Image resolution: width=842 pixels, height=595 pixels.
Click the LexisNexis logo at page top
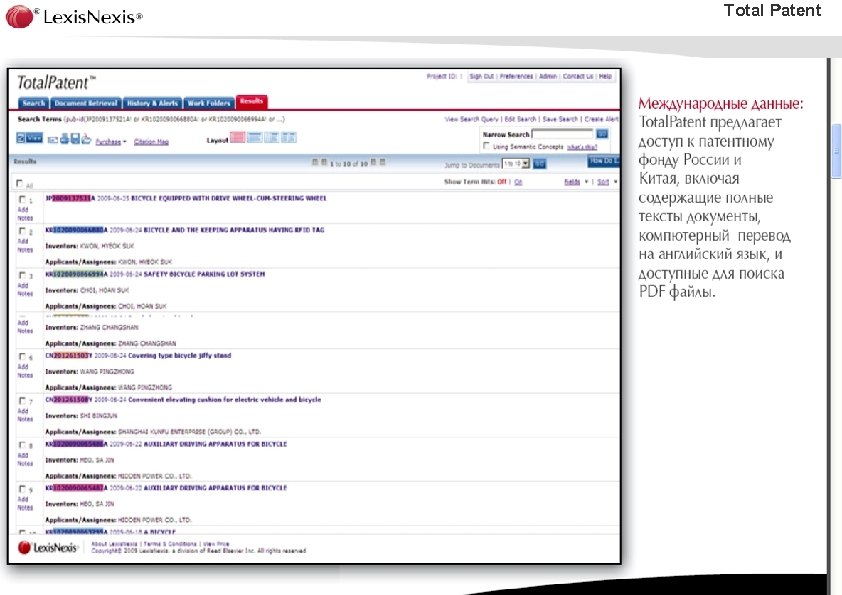click(74, 16)
